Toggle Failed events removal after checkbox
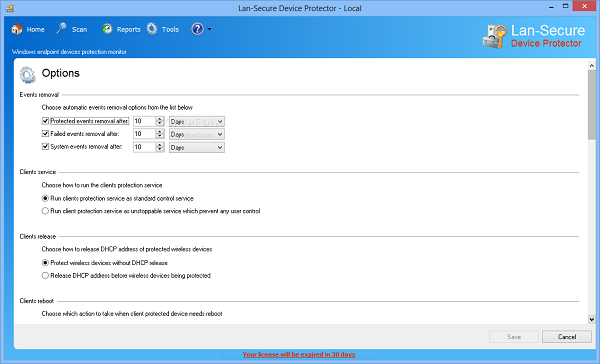The image size is (600, 364). click(x=45, y=134)
